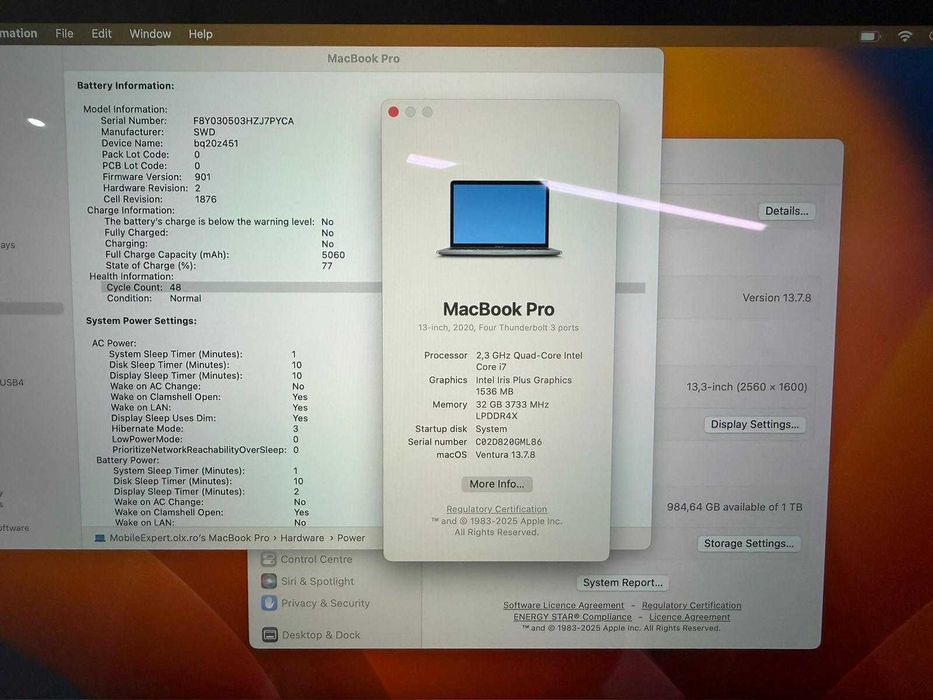Select Siri & Spotlight icon in sidebar
Screen dimensions: 933x700
point(269,581)
